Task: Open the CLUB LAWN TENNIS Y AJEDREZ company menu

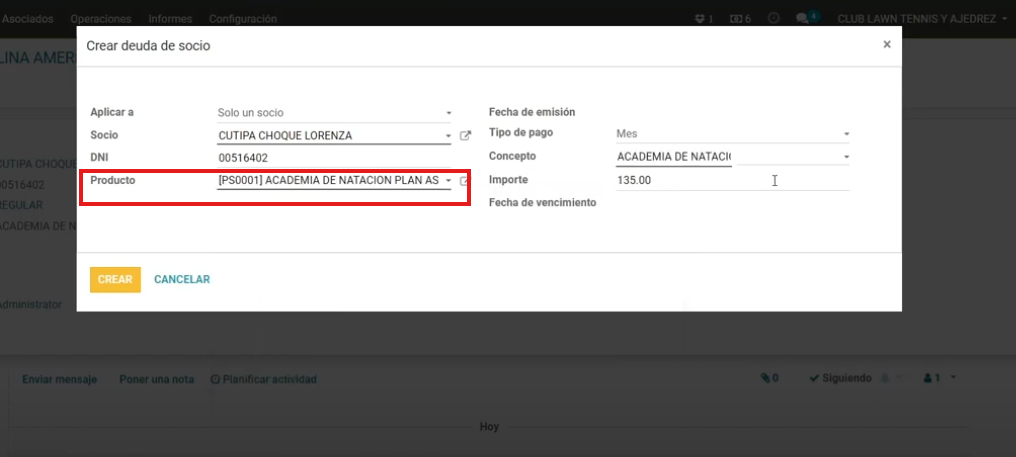Action: [924, 19]
